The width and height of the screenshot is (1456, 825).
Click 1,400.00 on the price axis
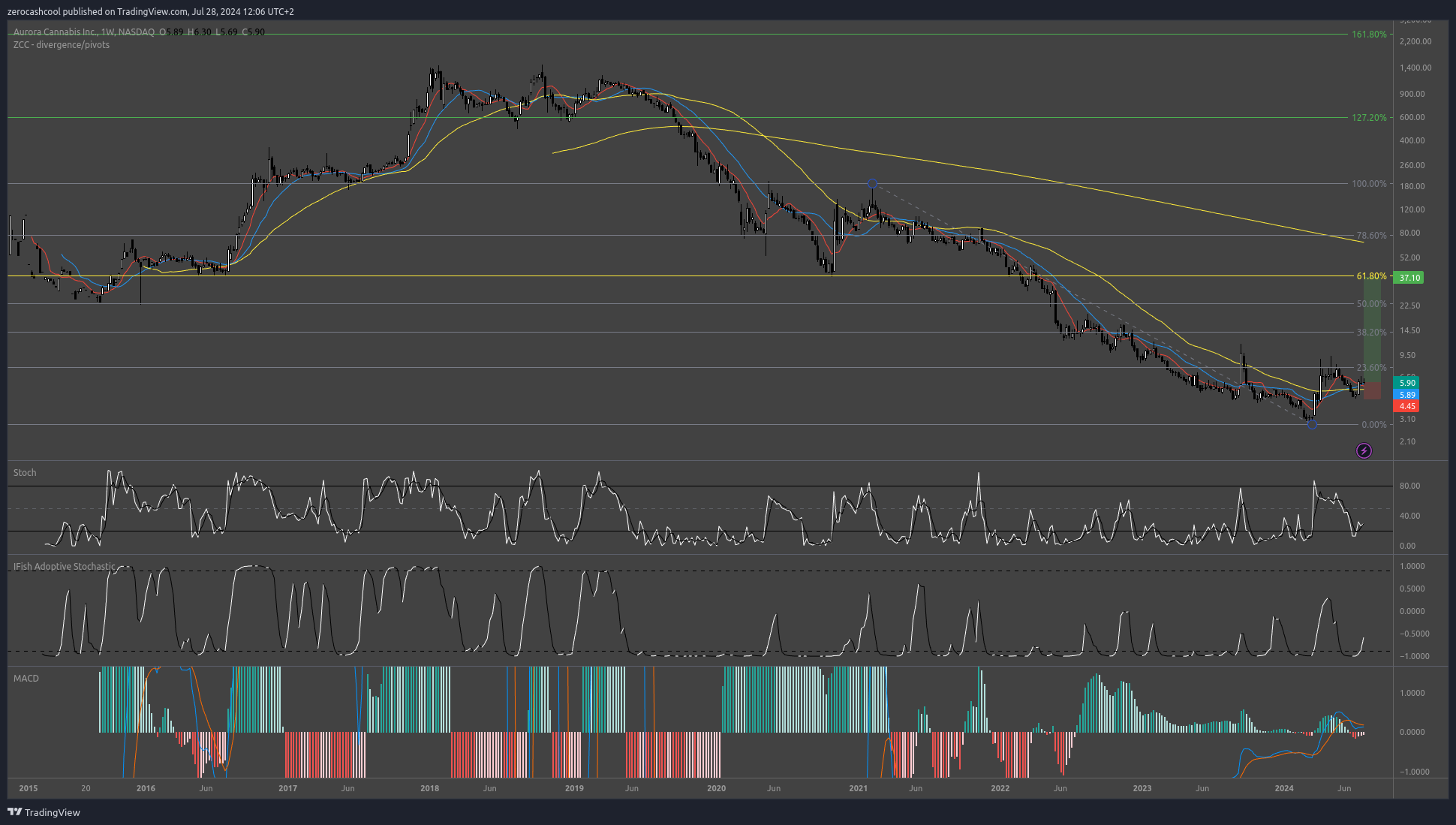coord(1415,68)
